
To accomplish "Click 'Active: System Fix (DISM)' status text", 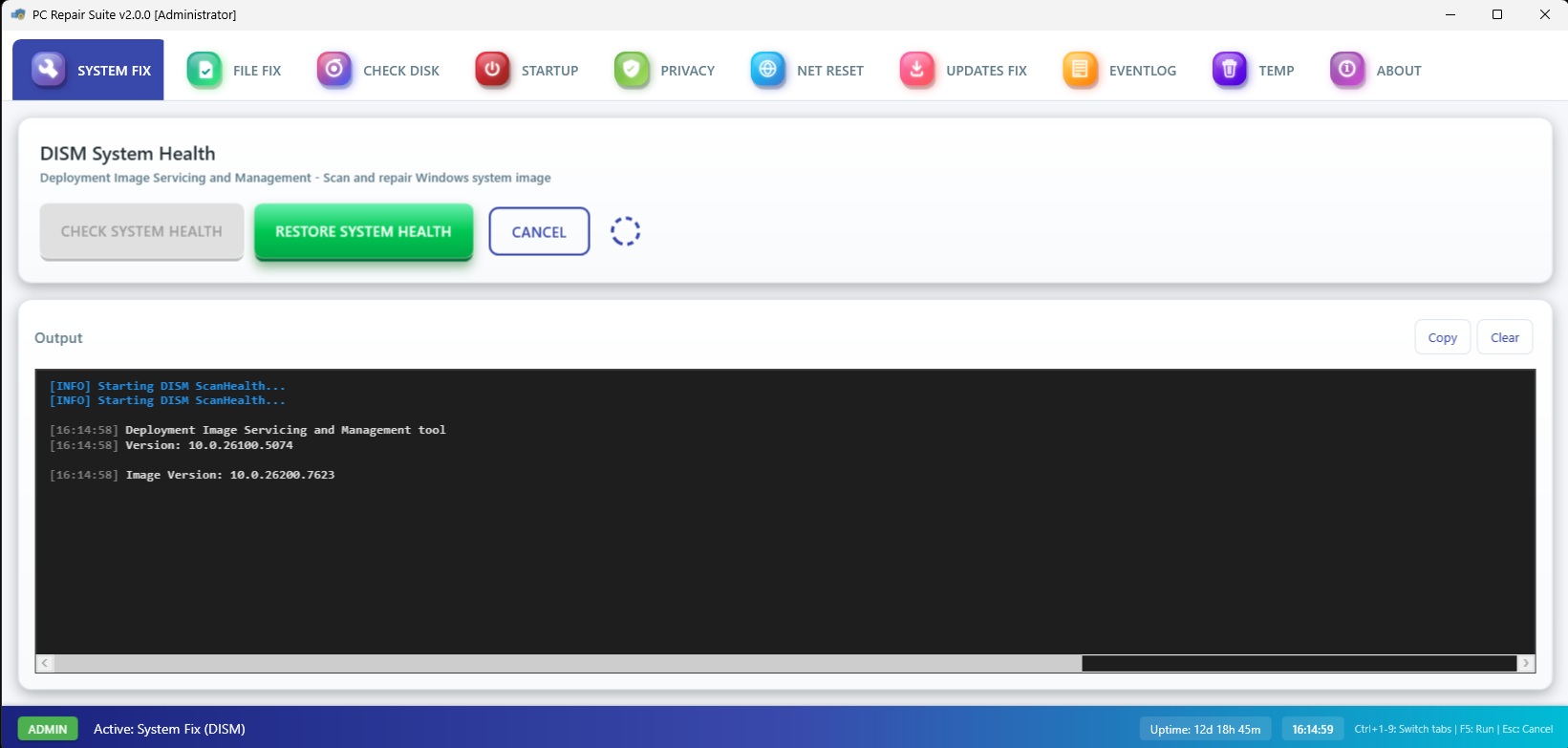I will 169,729.
